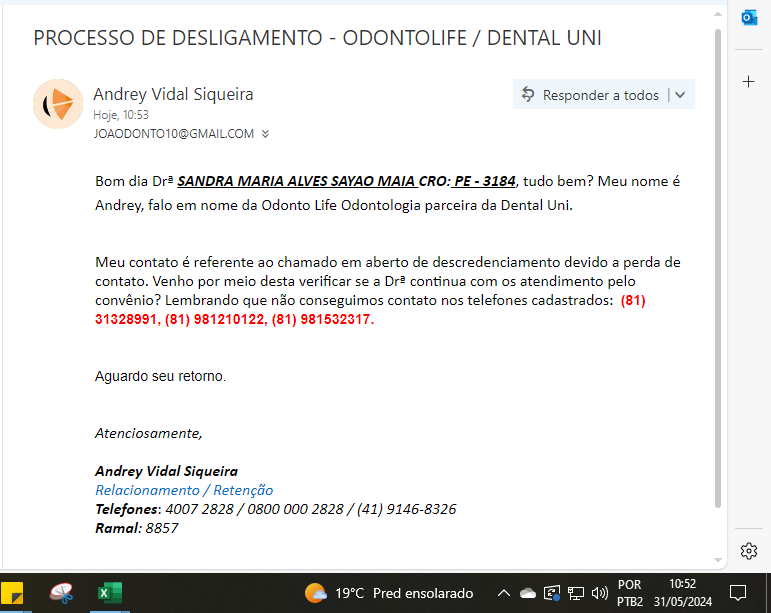Click the text Hoje, 10:53

pos(121,115)
